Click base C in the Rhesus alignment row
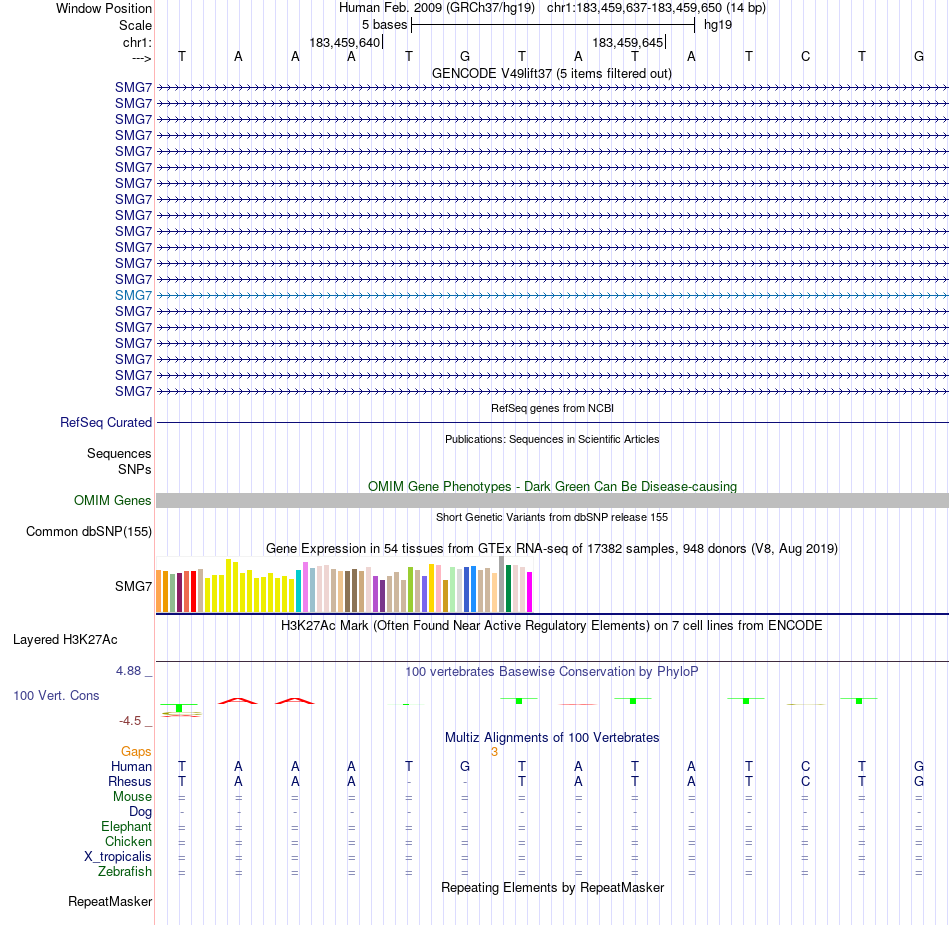The width and height of the screenshot is (950, 925). (x=805, y=781)
